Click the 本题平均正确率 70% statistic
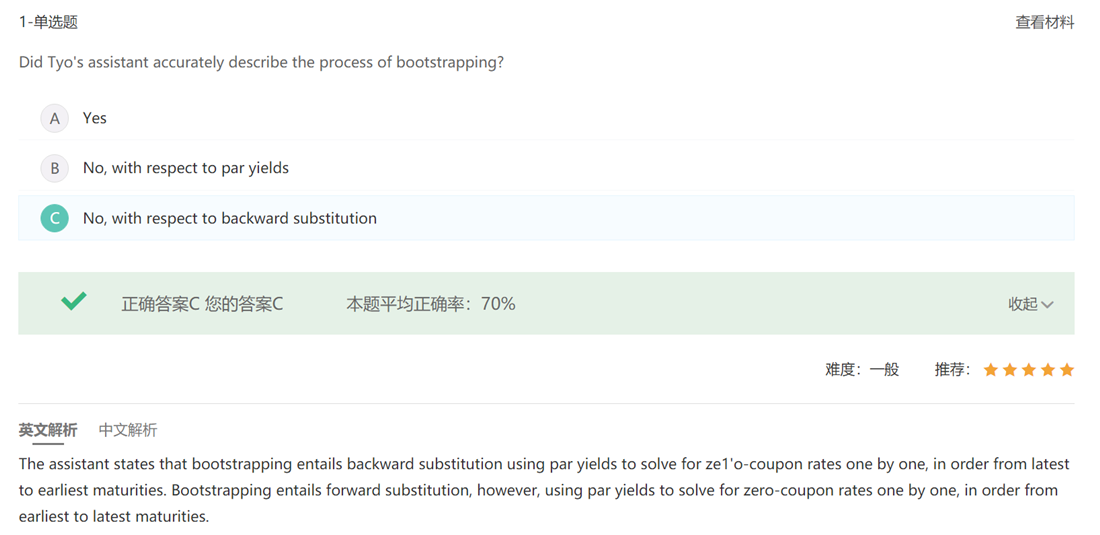This screenshot has height=535, width=1100. pos(431,304)
